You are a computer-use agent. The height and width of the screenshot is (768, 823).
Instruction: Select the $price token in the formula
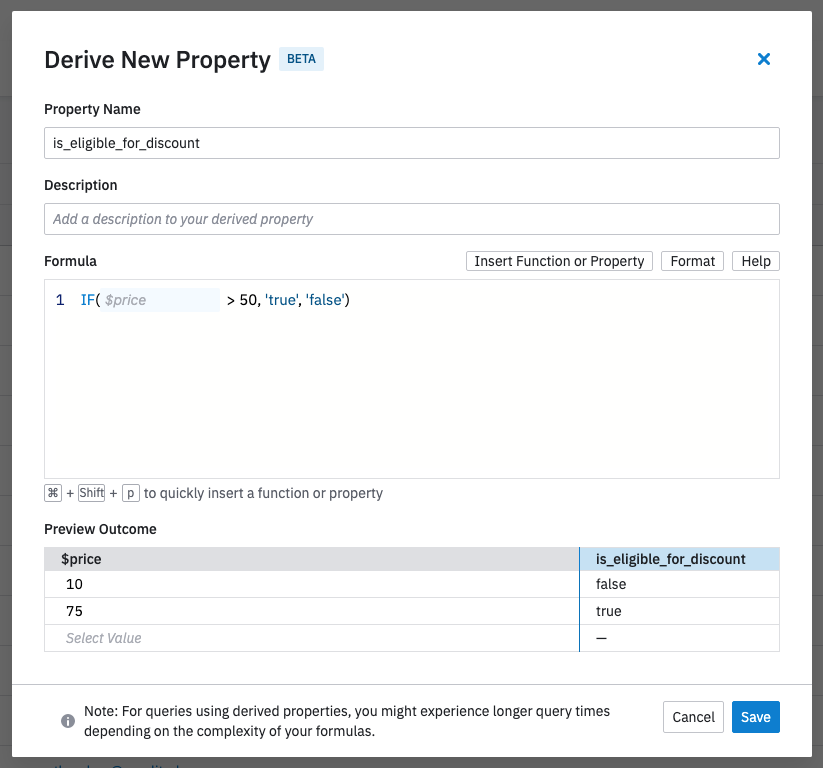click(160, 300)
